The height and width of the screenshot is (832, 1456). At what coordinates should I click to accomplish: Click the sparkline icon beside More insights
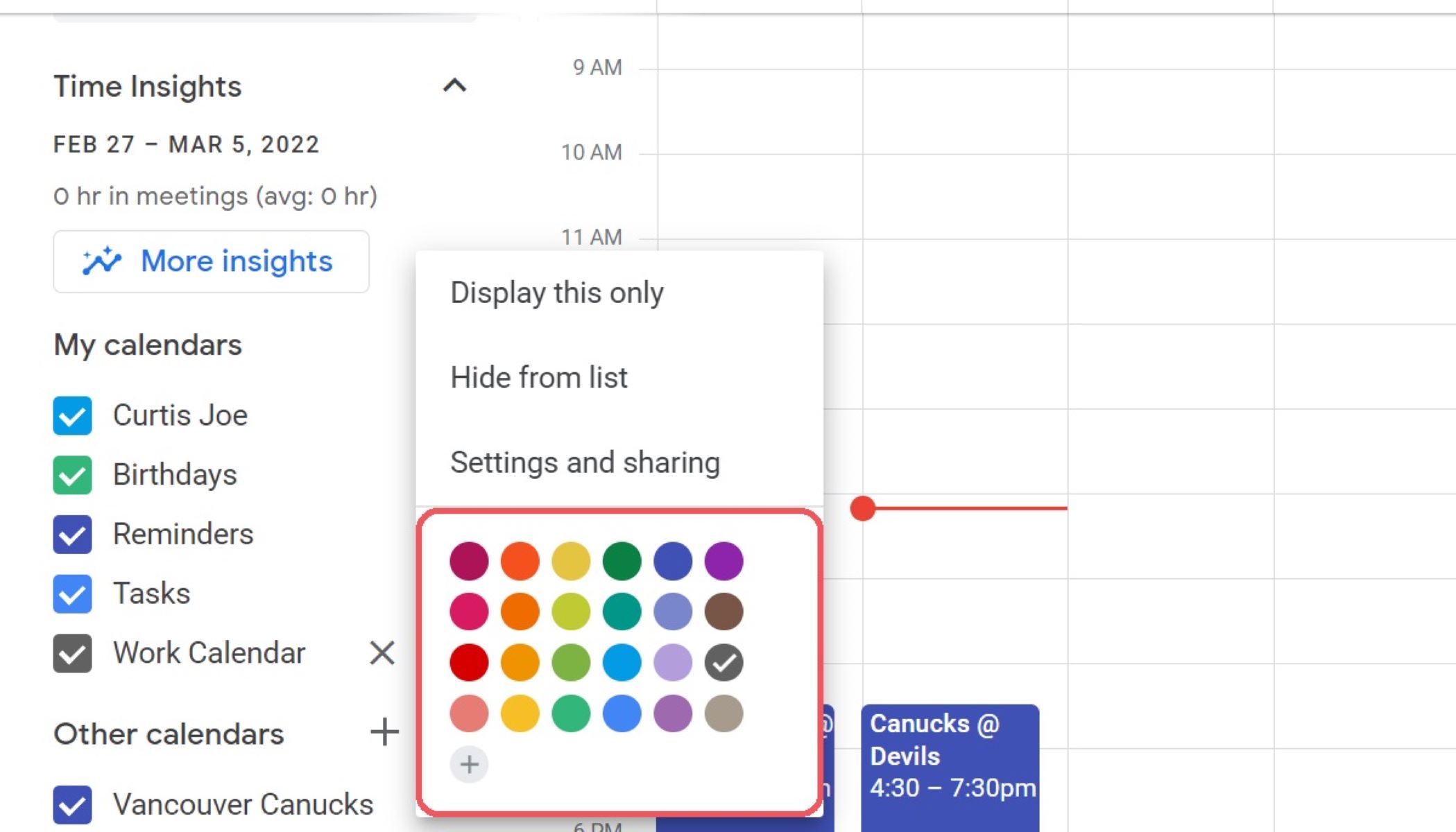[x=102, y=261]
